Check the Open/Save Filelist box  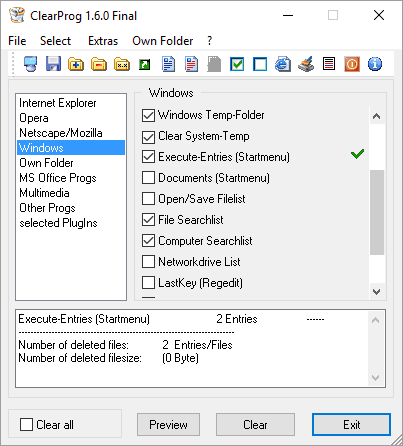point(148,199)
